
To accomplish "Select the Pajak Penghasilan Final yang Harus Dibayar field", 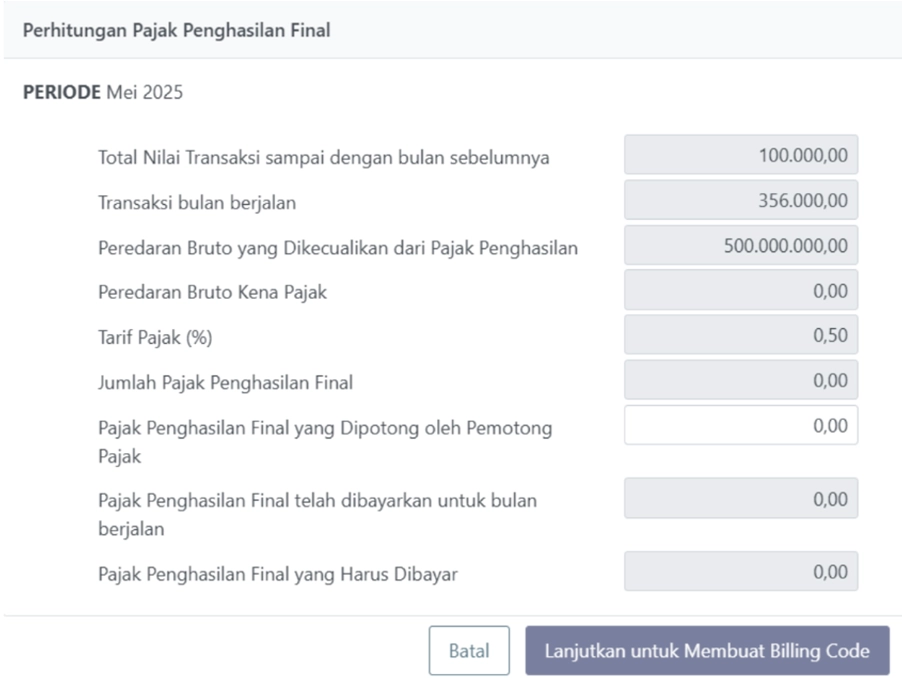I will [x=741, y=571].
